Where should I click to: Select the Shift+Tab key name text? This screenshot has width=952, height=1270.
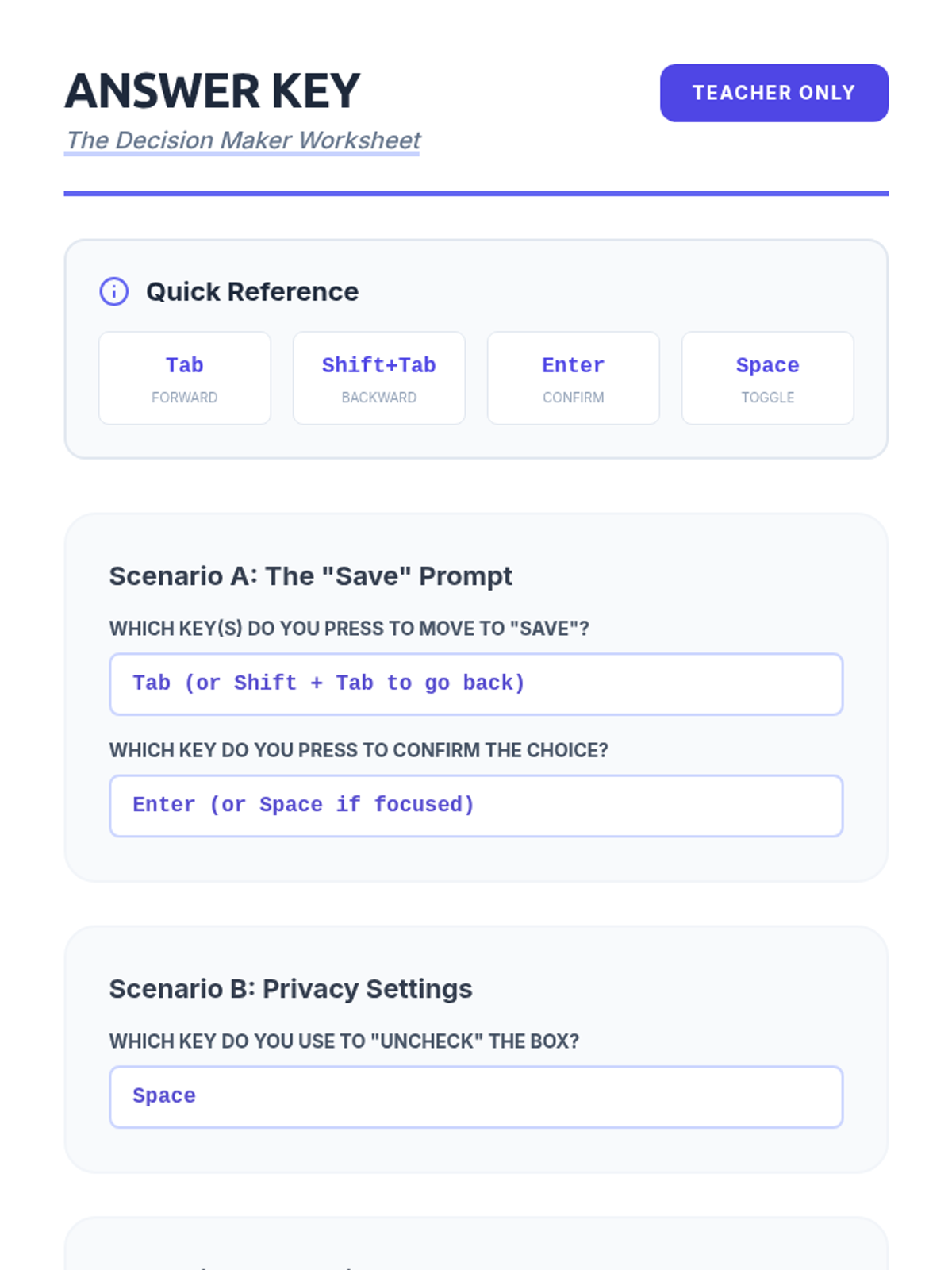click(378, 365)
